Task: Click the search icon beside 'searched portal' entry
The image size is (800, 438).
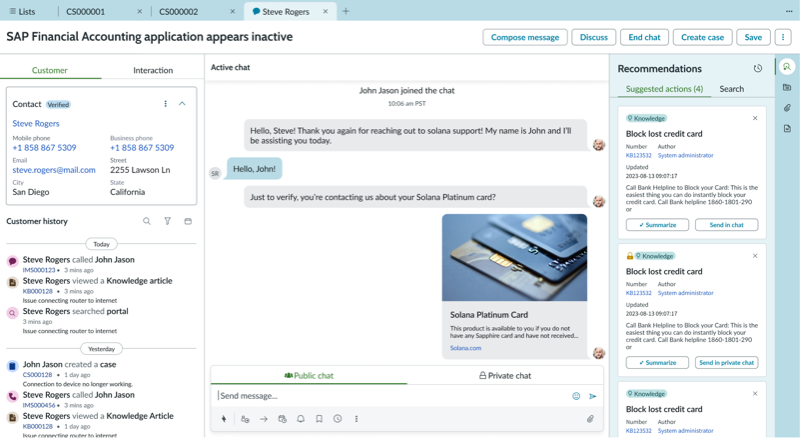Action: 12,313
